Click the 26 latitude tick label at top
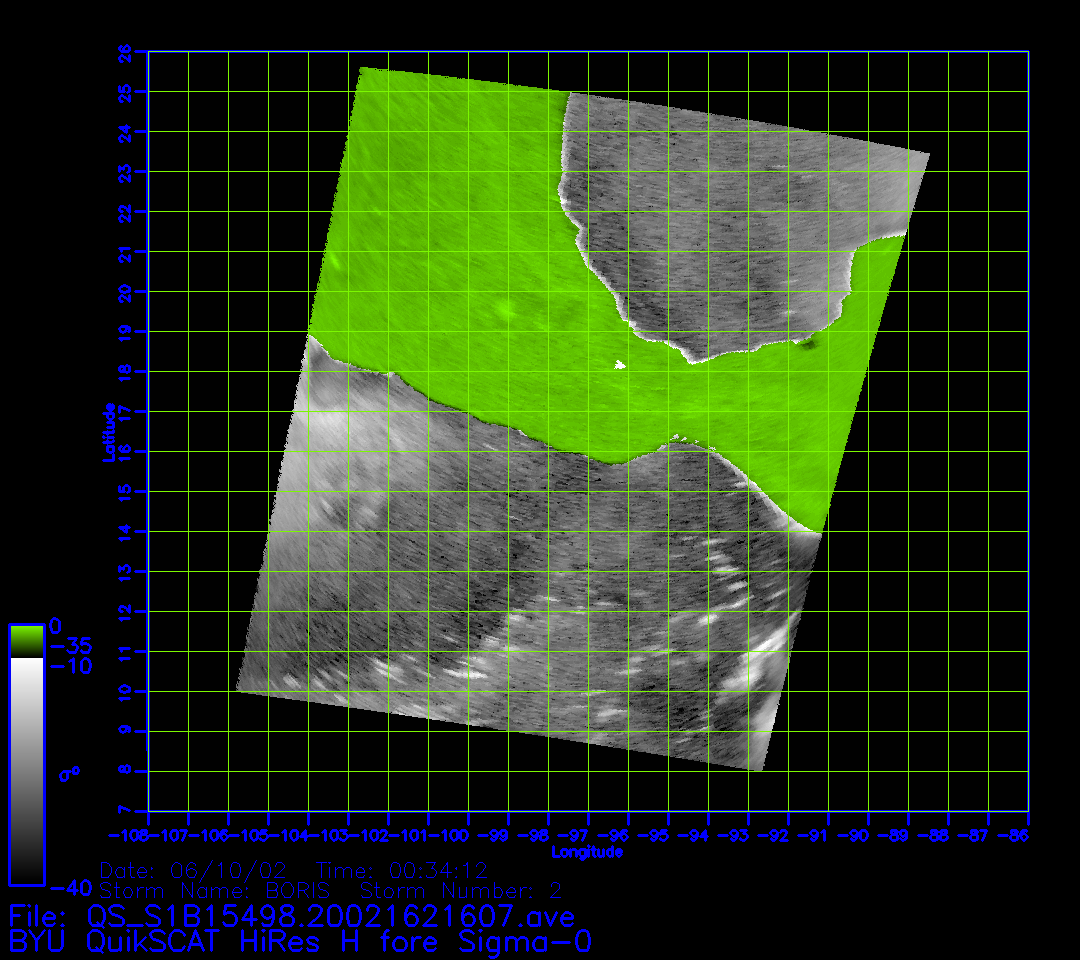1080x960 pixels. (125, 51)
